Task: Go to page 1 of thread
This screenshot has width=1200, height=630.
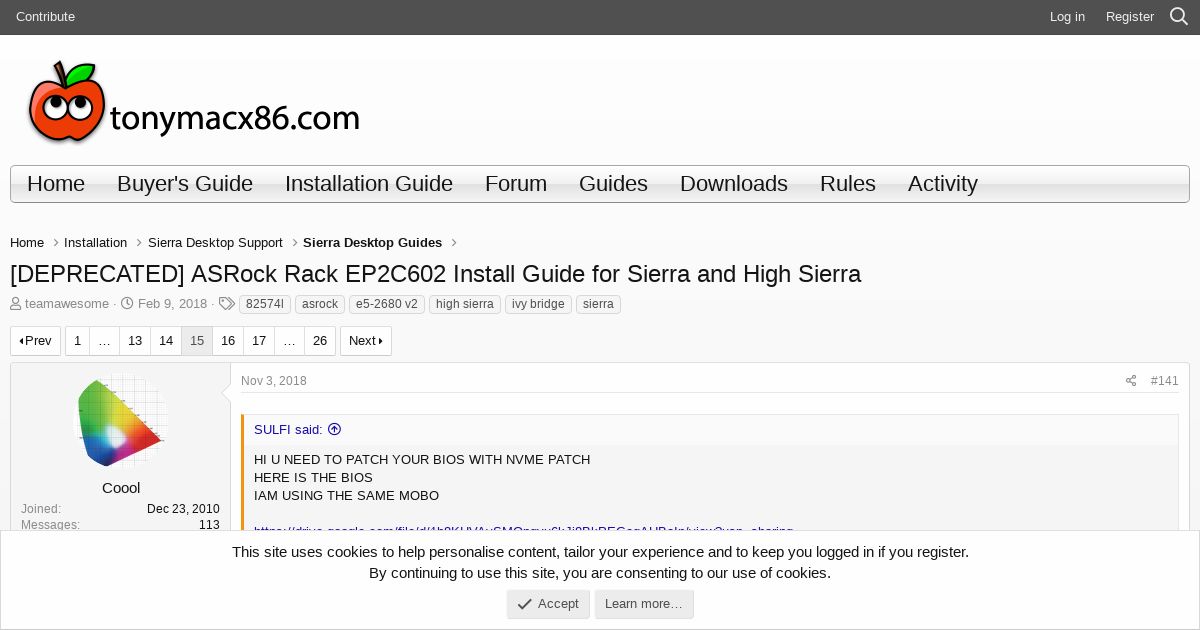Action: (x=77, y=341)
